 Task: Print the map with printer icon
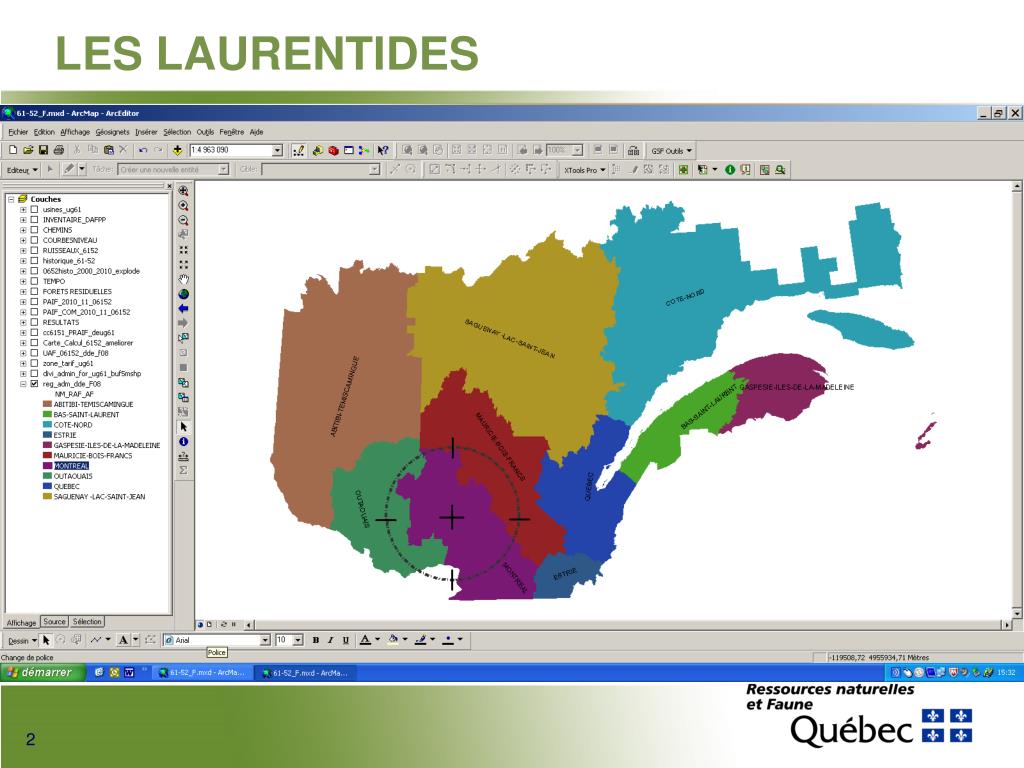coord(59,150)
